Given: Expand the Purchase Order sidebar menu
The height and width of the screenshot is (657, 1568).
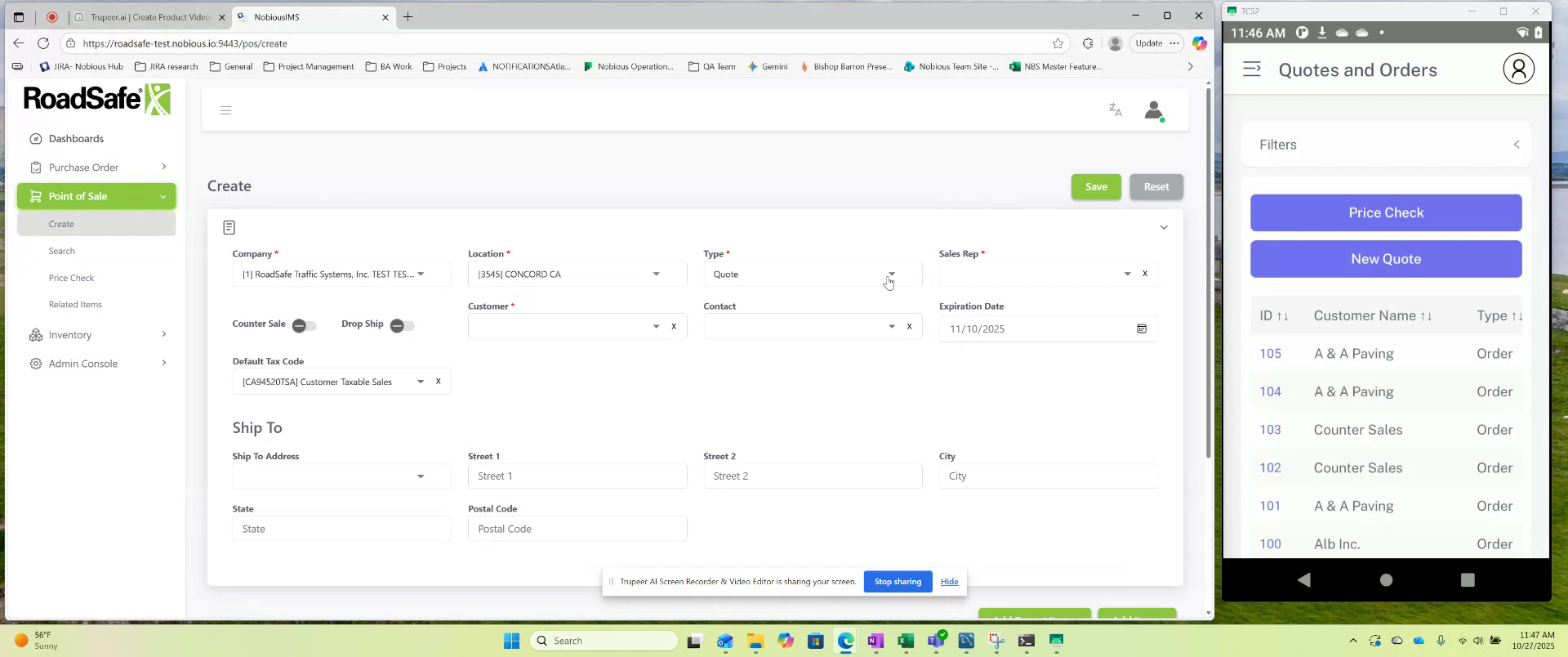Looking at the screenshot, I should click(96, 168).
